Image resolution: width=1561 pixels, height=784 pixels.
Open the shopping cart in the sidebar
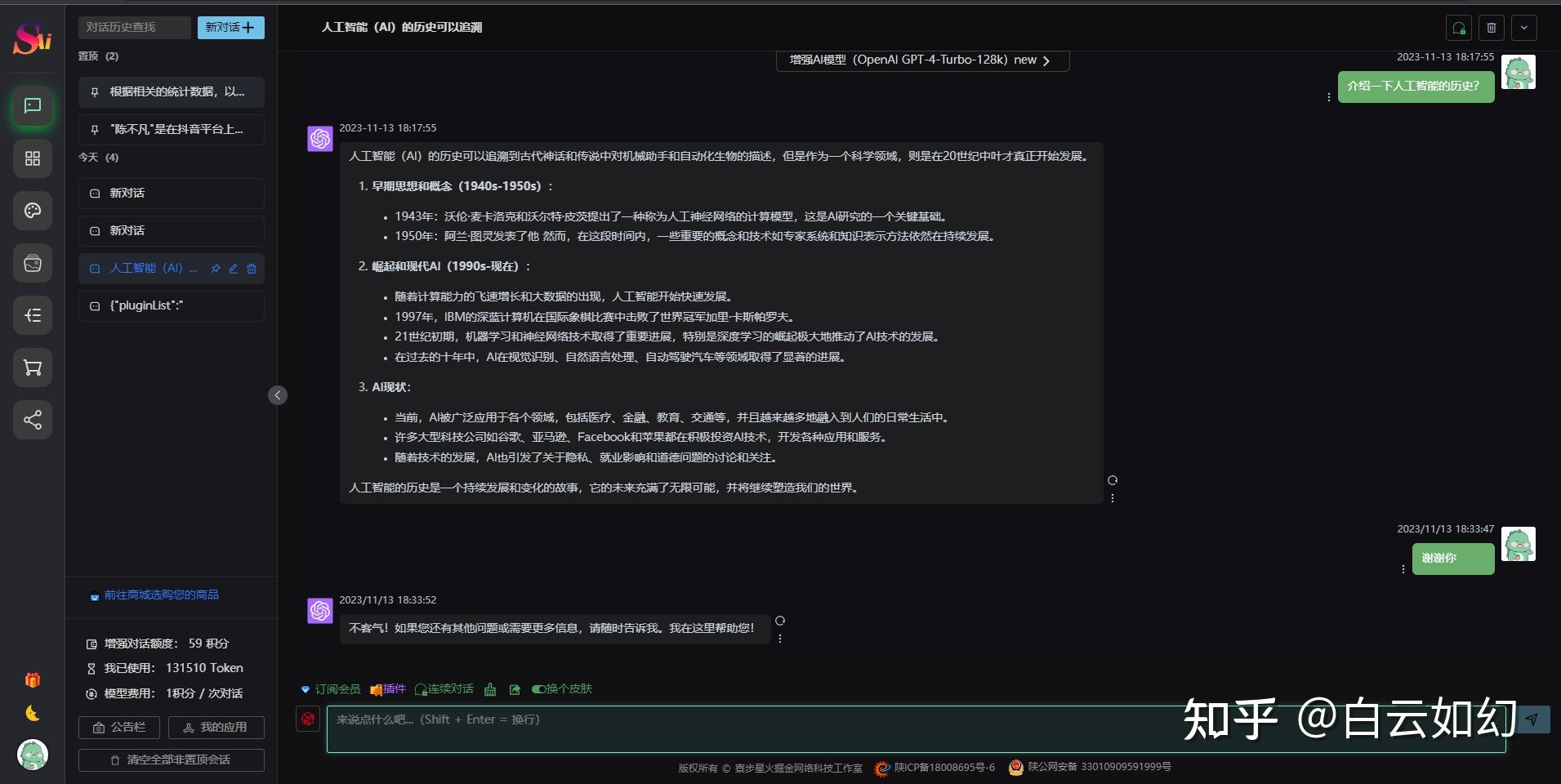pos(33,367)
